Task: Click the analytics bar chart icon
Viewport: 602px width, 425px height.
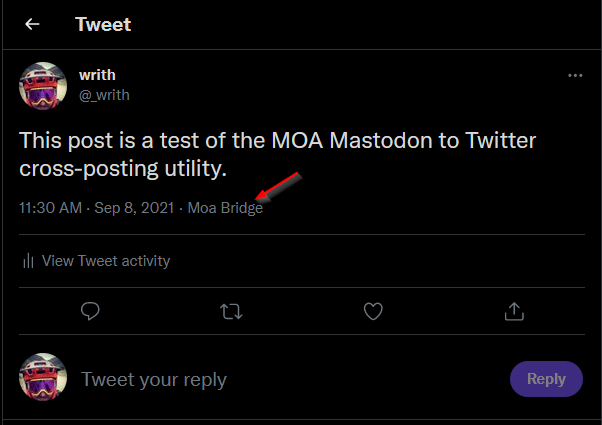Action: [28, 261]
